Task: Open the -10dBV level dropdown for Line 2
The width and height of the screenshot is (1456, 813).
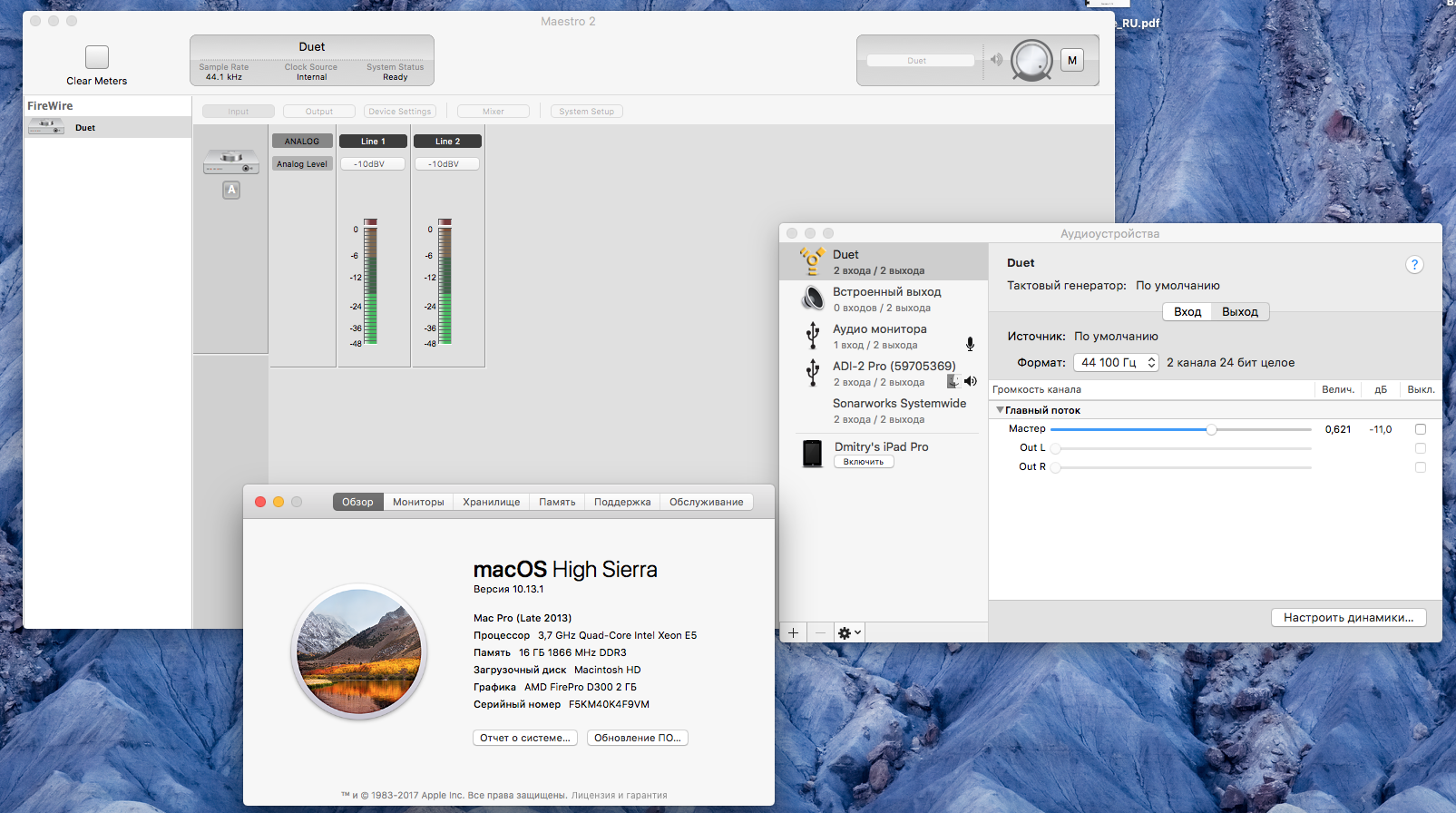Action: (x=447, y=164)
